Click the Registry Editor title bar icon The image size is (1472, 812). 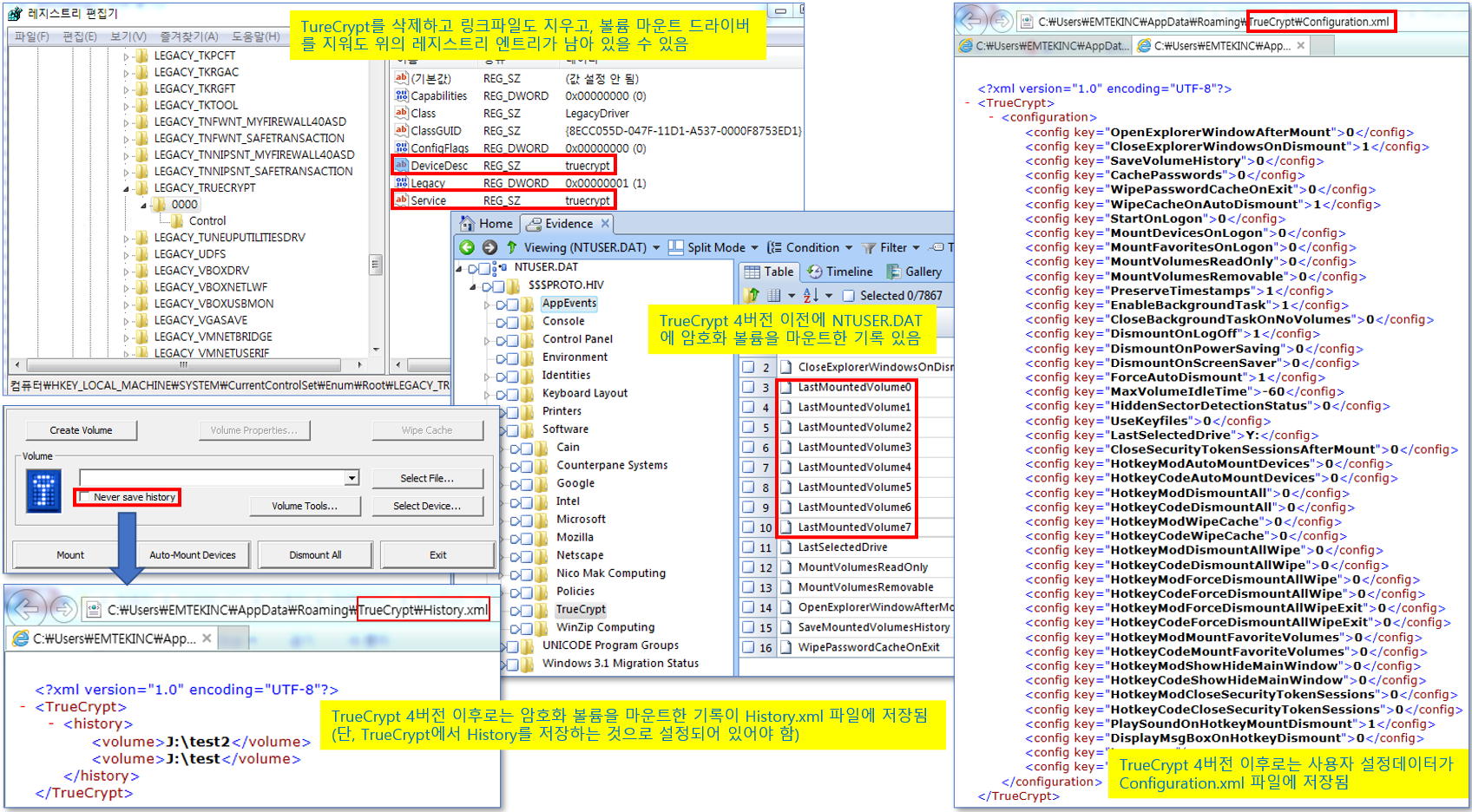pos(15,13)
